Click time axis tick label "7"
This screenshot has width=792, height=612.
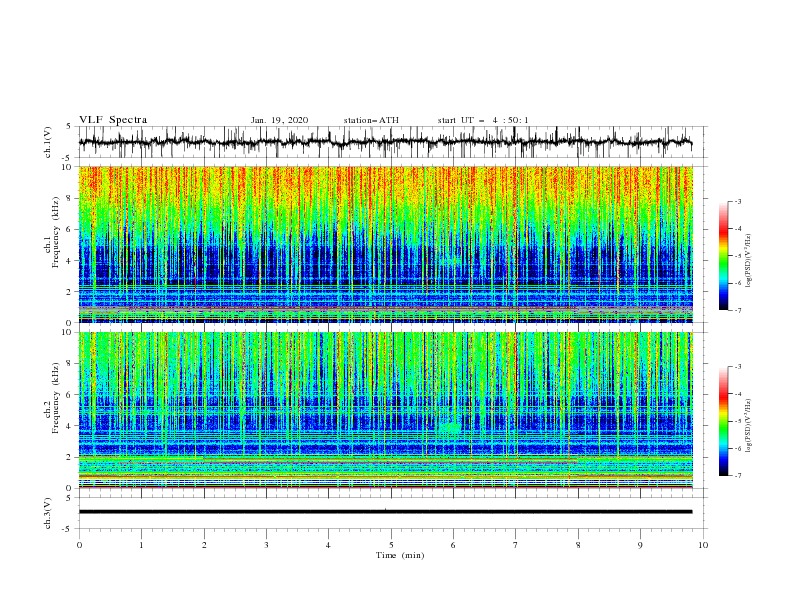pyautogui.click(x=516, y=545)
